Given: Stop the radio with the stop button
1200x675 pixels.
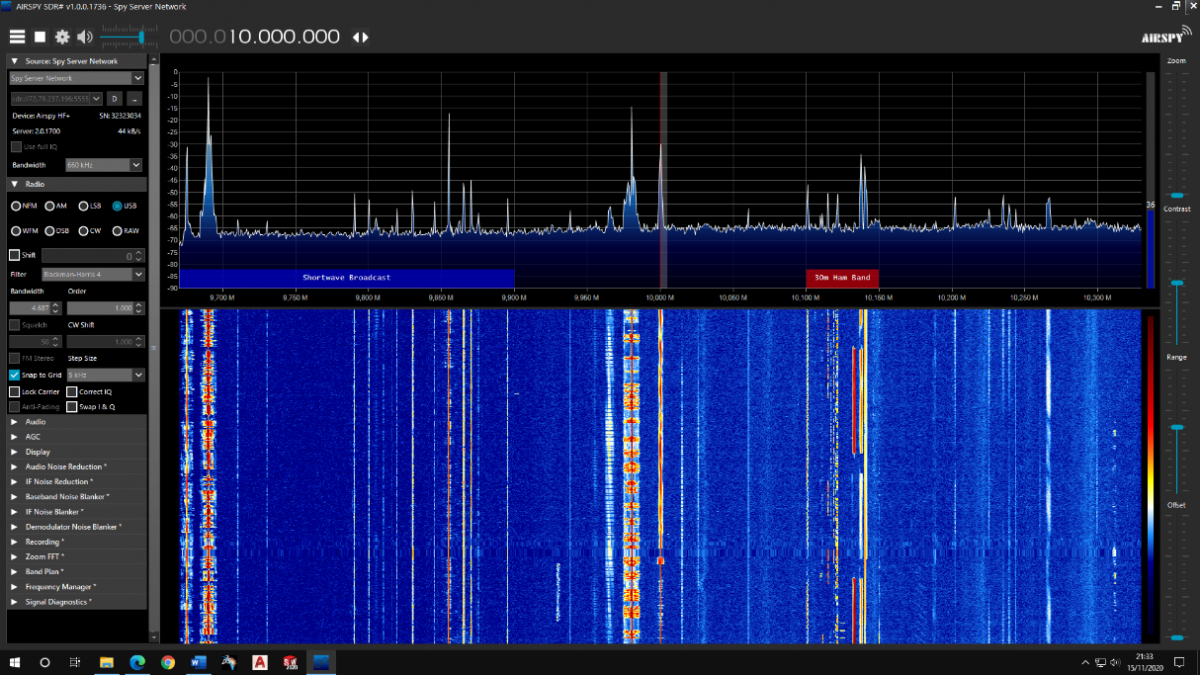Looking at the screenshot, I should (40, 37).
